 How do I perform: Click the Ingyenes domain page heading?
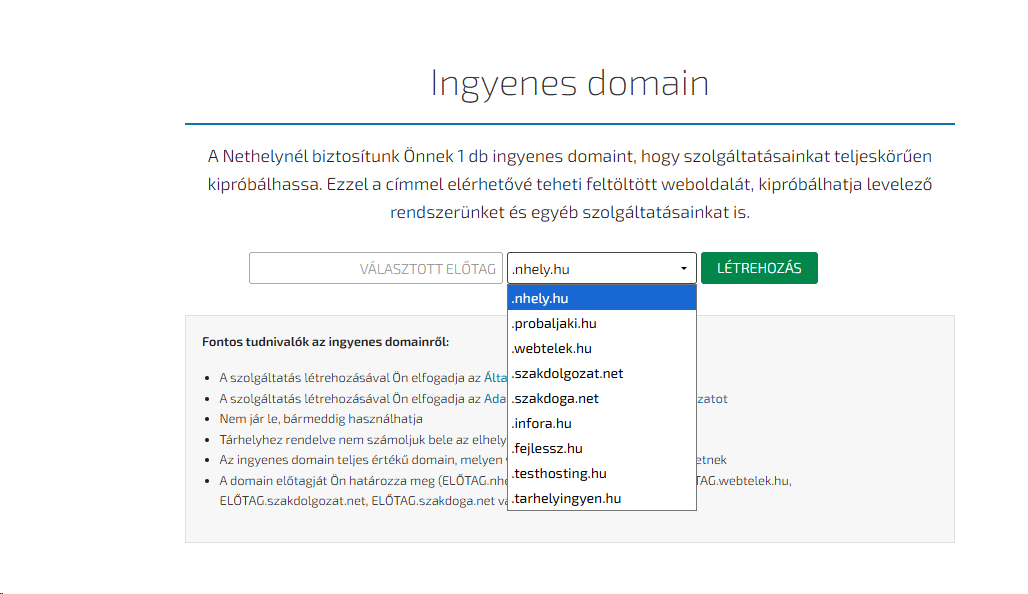point(569,83)
